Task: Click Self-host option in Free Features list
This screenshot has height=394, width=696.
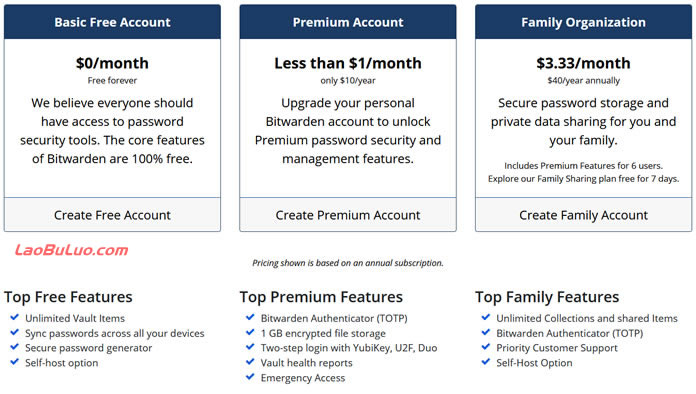Action: click(x=61, y=362)
